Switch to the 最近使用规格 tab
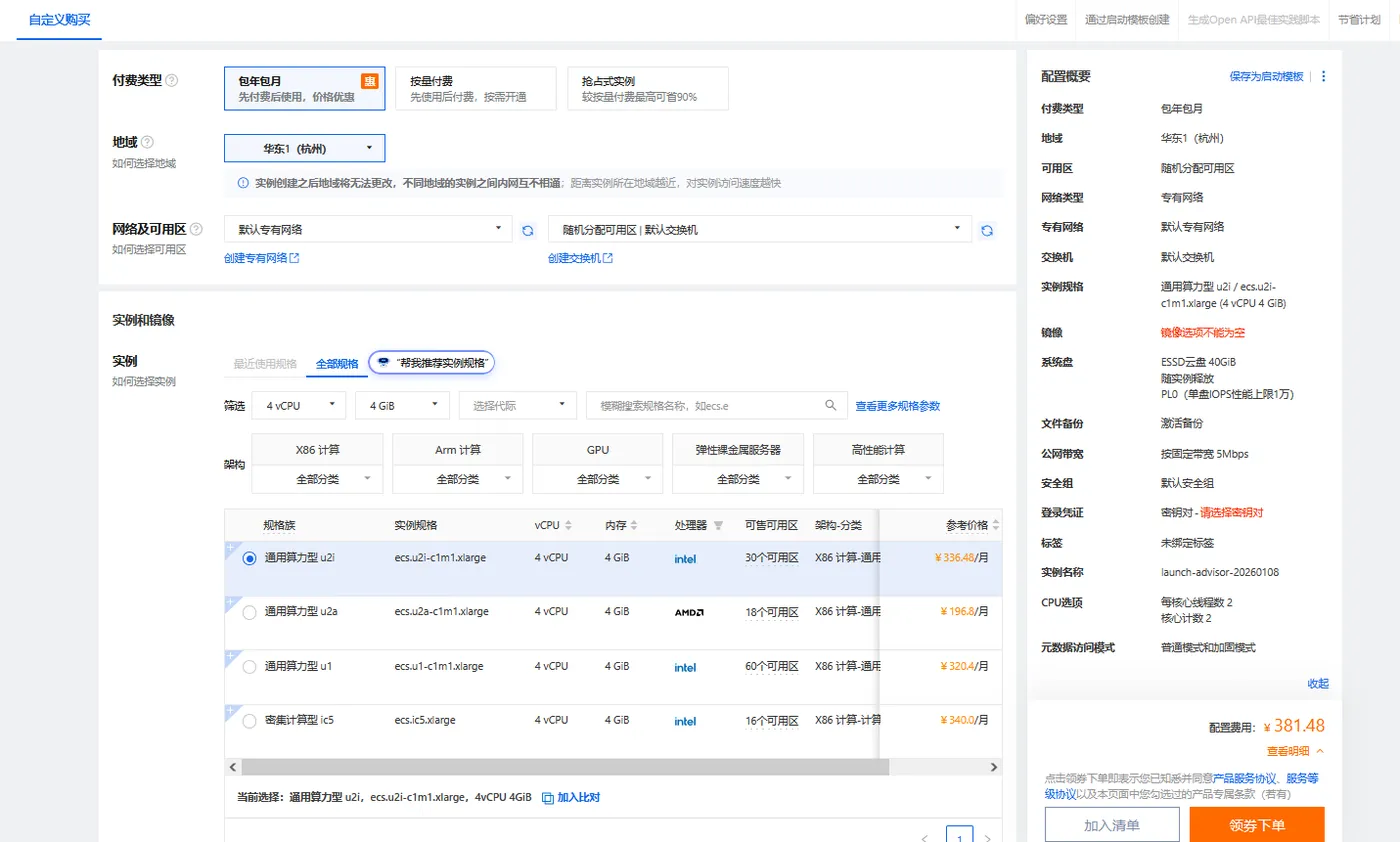 point(265,363)
